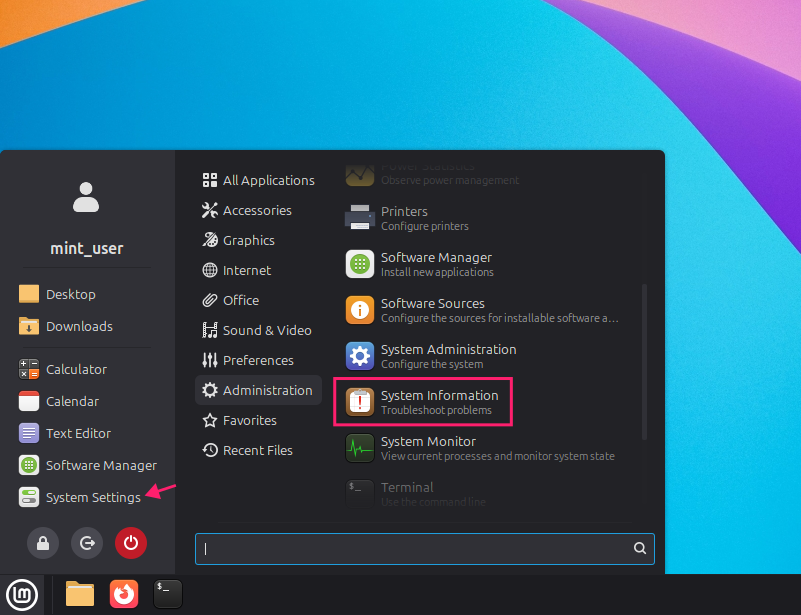The image size is (801, 615).
Task: Select the Sound & Video category
Action: pyautogui.click(x=258, y=330)
